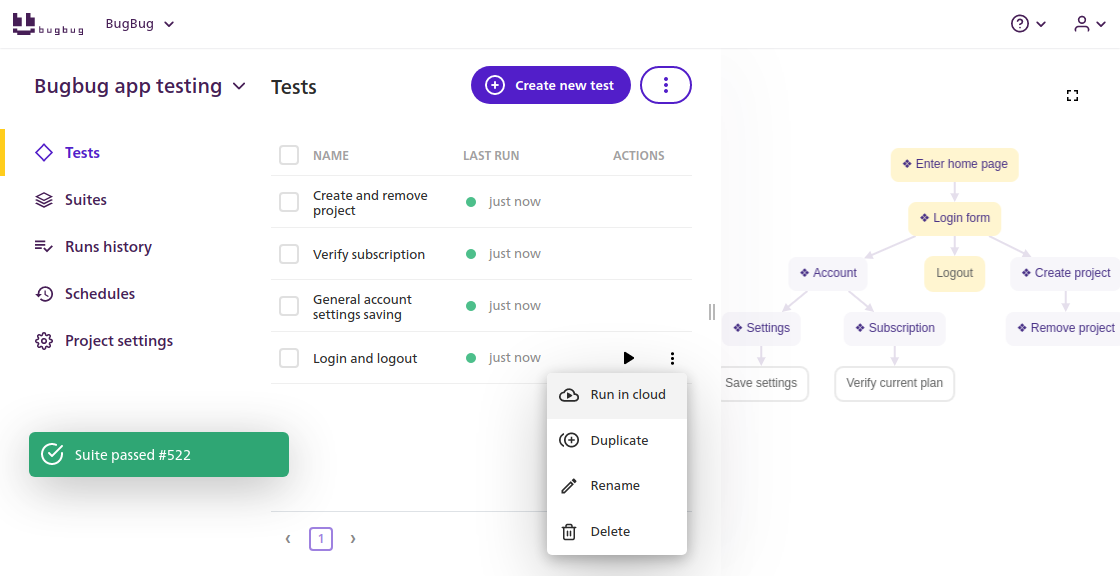This screenshot has height=576, width=1120.
Task: Select the Verify current plan node
Action: 894,384
